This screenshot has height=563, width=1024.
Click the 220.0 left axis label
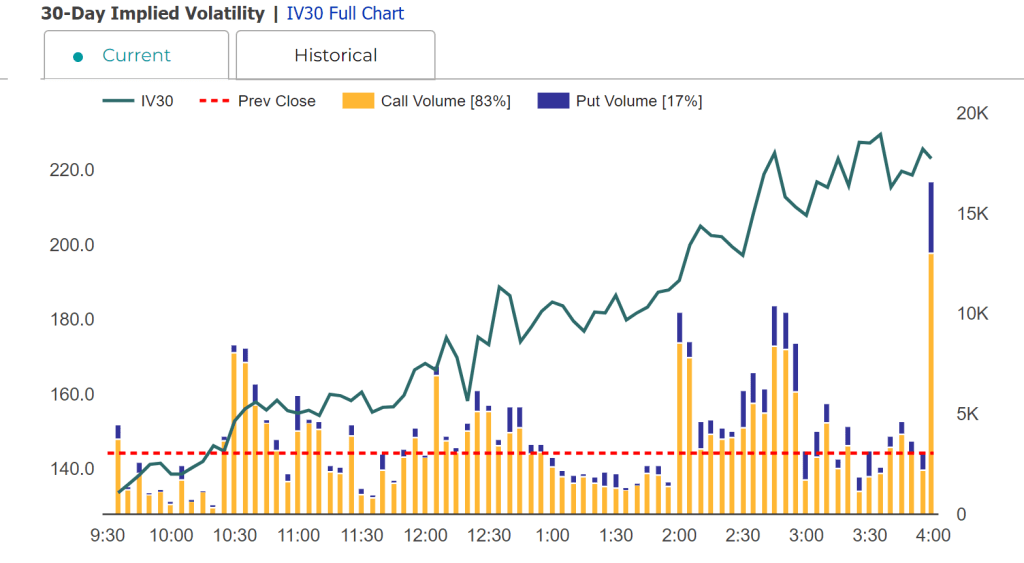coord(72,171)
